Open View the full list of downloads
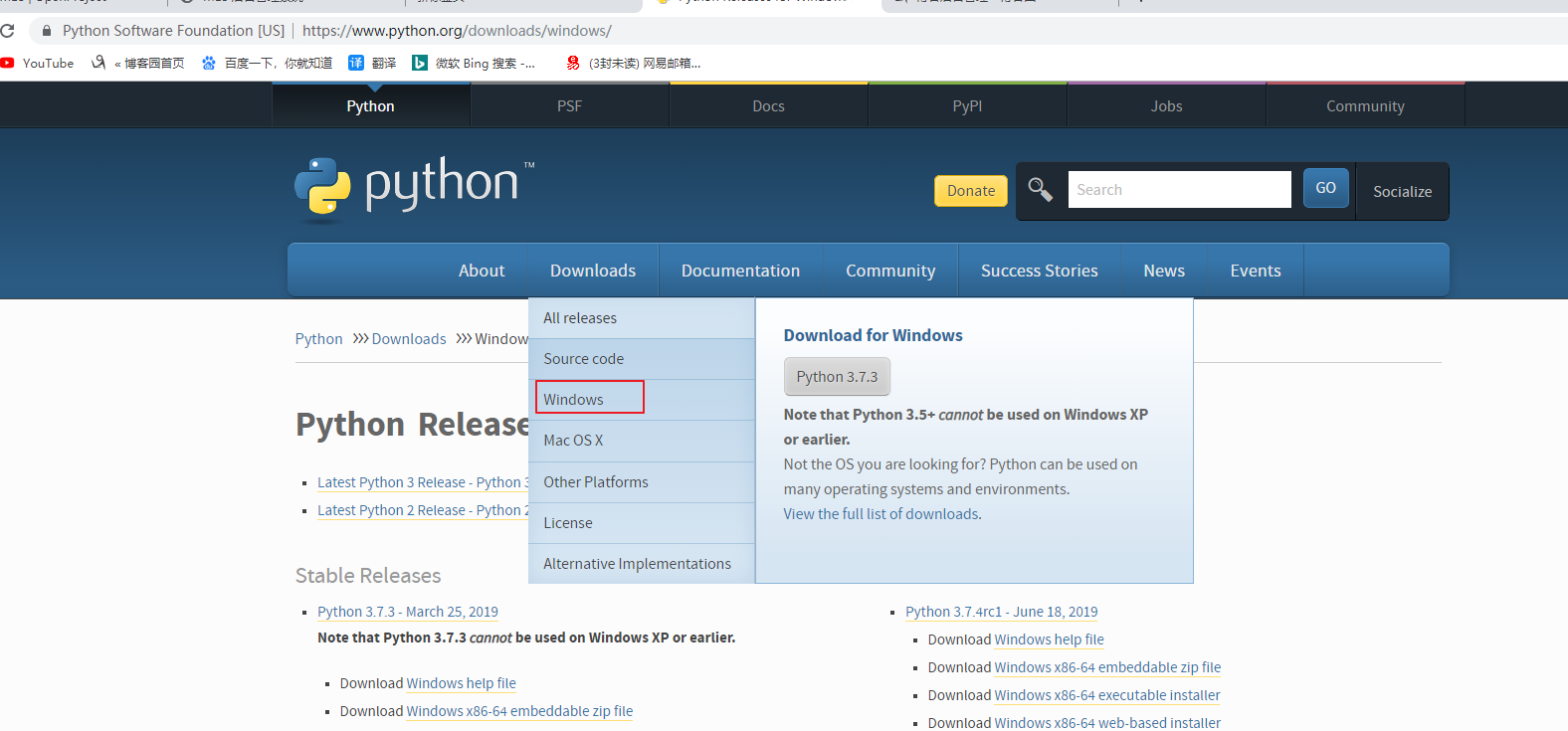1568x731 pixels. pos(882,514)
